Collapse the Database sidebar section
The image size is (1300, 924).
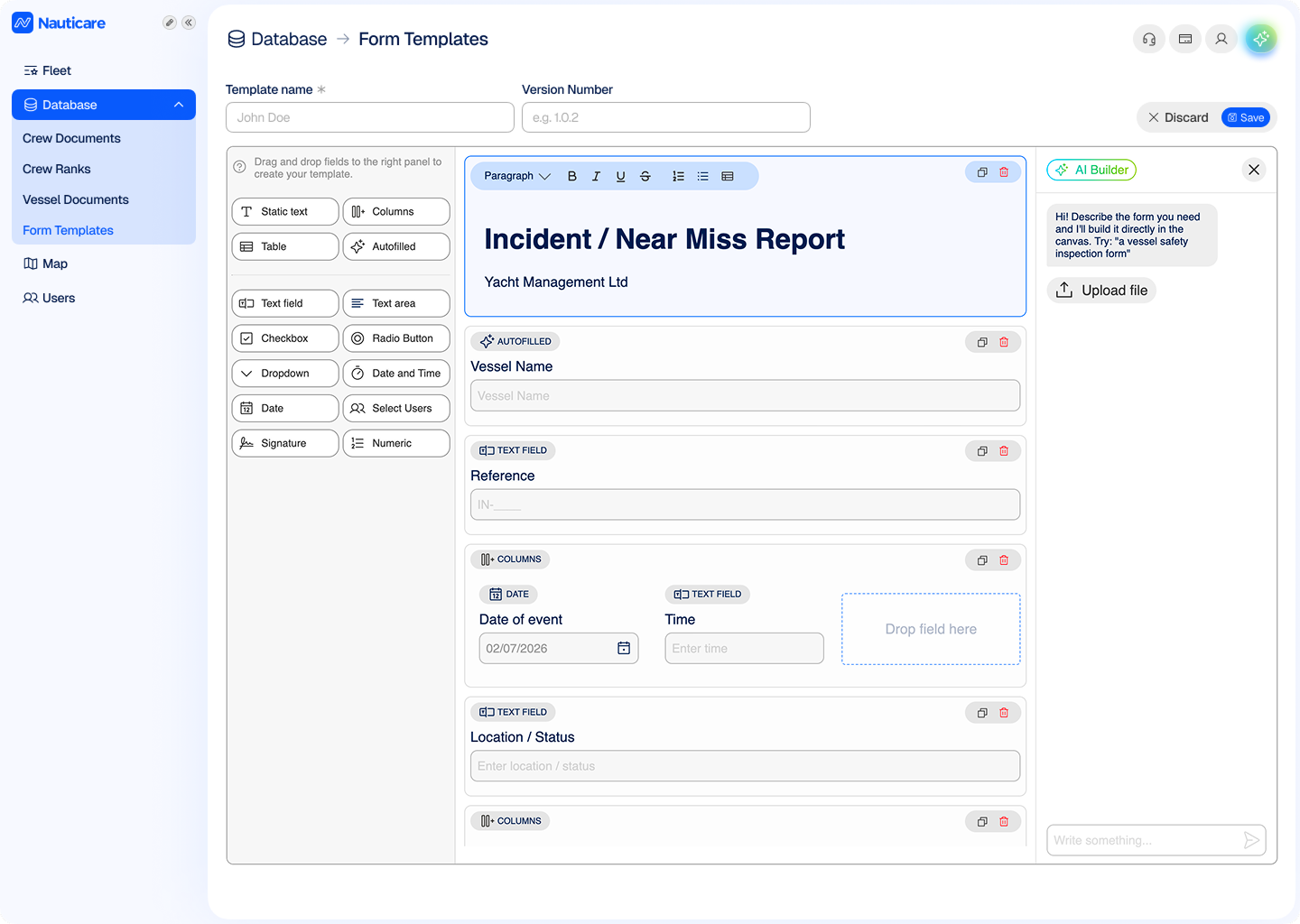tap(179, 105)
